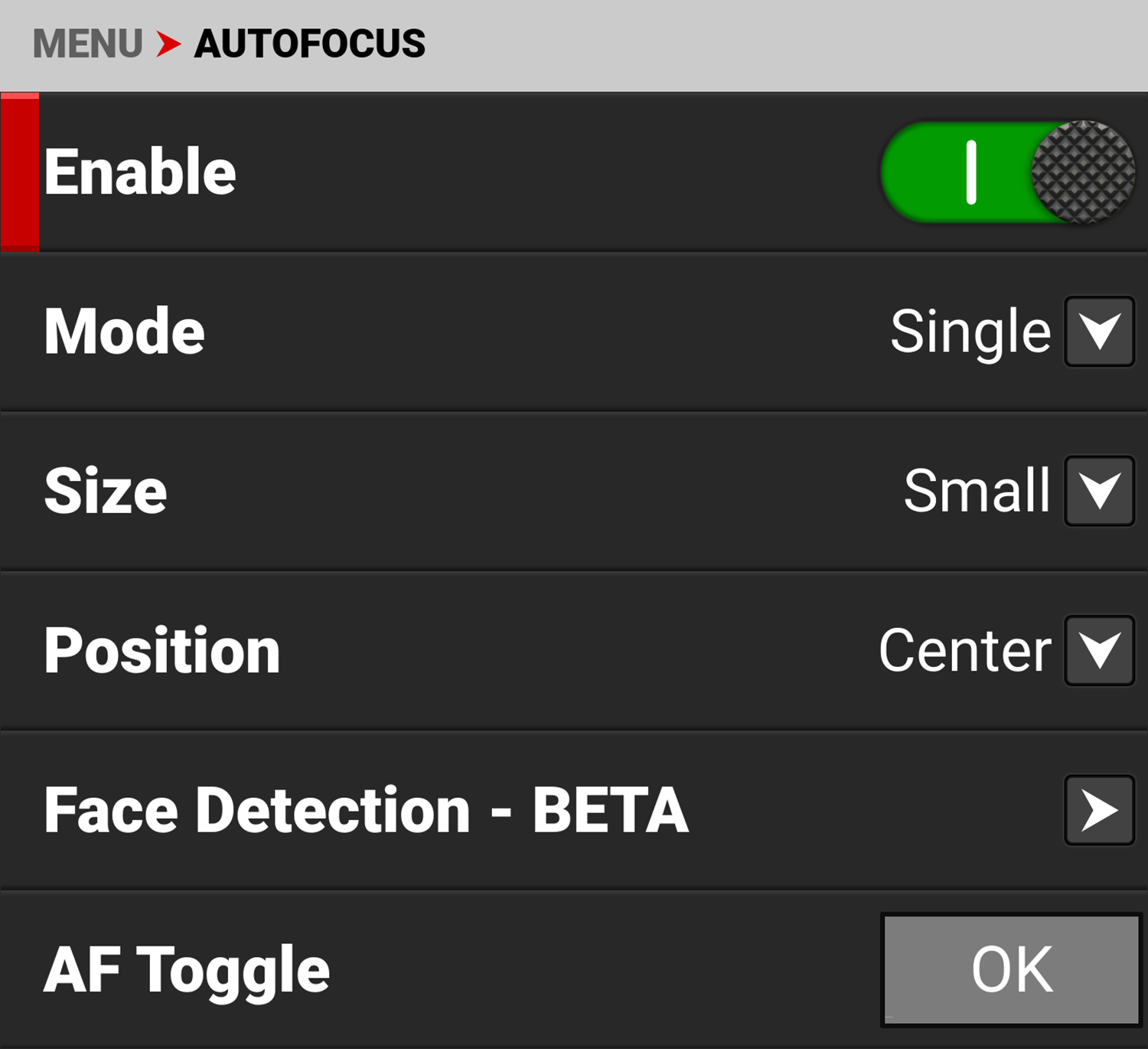Click the AUTOFOCUS breadcrumb title
This screenshot has width=1148, height=1049.
[310, 44]
